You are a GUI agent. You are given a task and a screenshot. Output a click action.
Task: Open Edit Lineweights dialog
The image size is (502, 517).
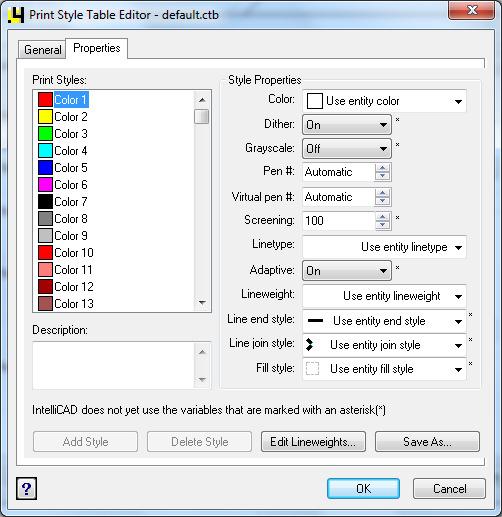tap(313, 442)
